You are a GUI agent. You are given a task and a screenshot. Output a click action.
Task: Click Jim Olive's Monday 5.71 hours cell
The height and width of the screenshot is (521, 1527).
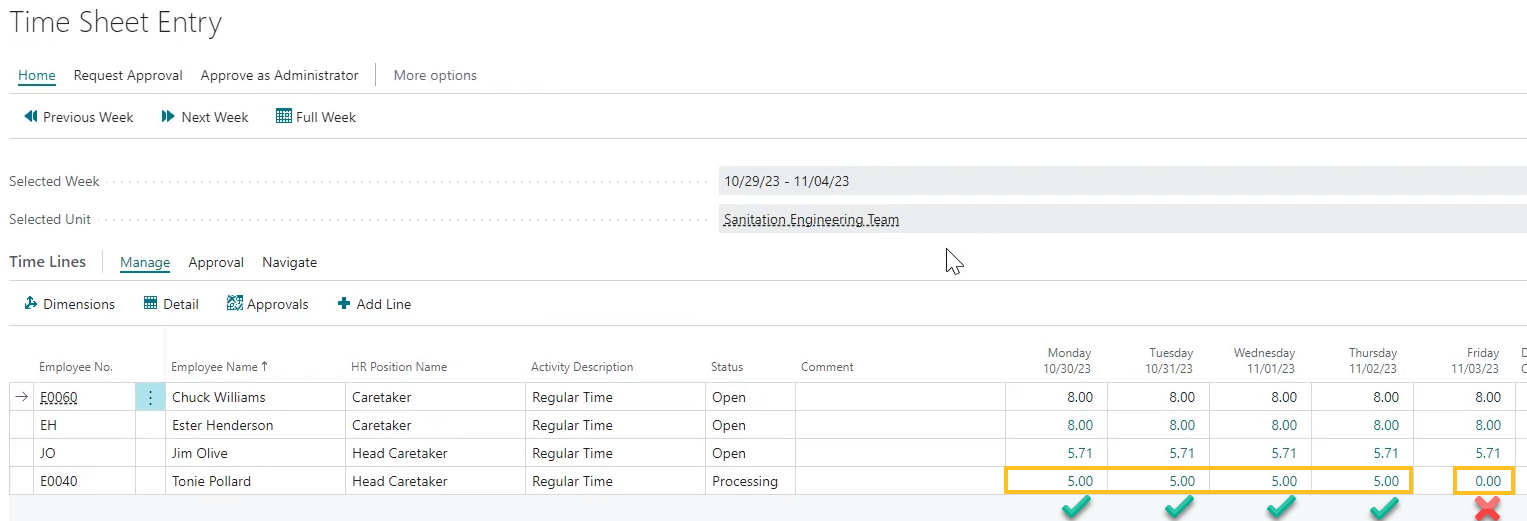(x=1056, y=453)
